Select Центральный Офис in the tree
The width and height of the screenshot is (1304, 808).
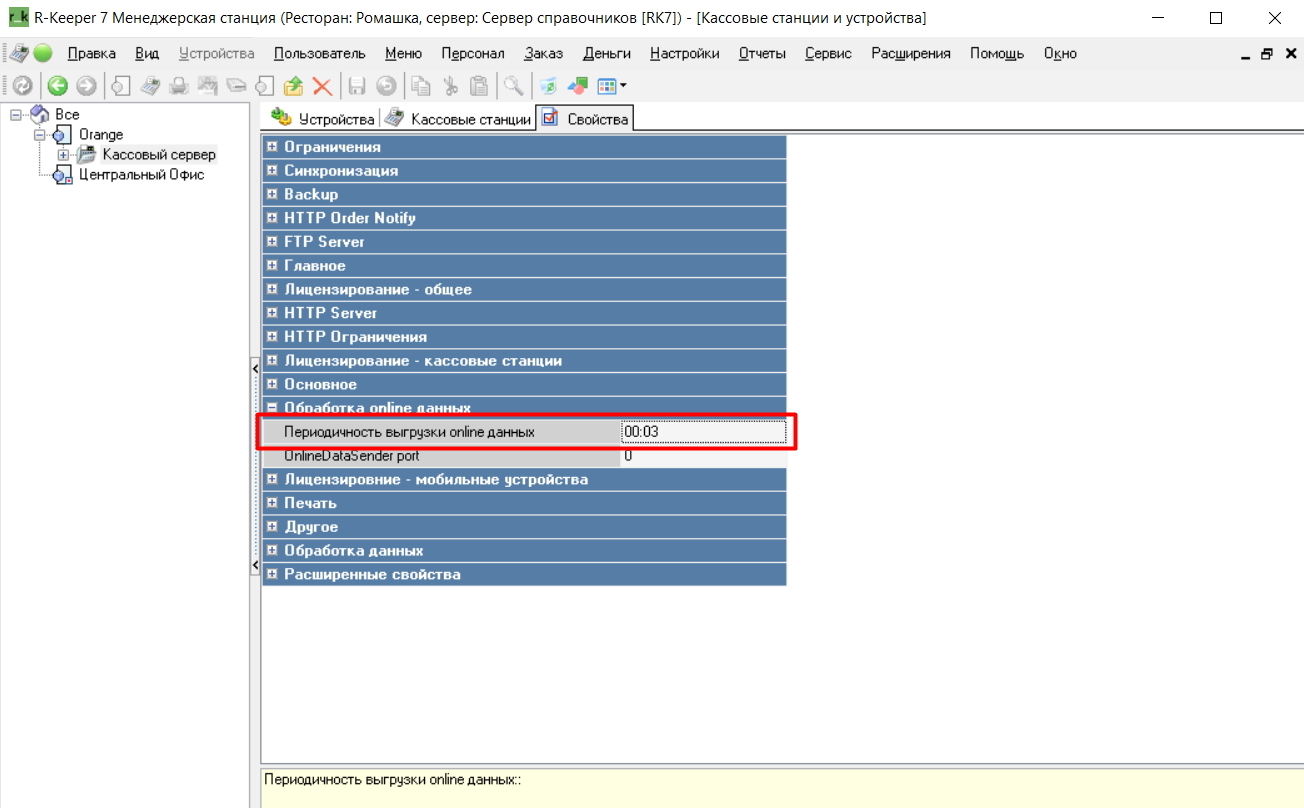click(x=141, y=175)
